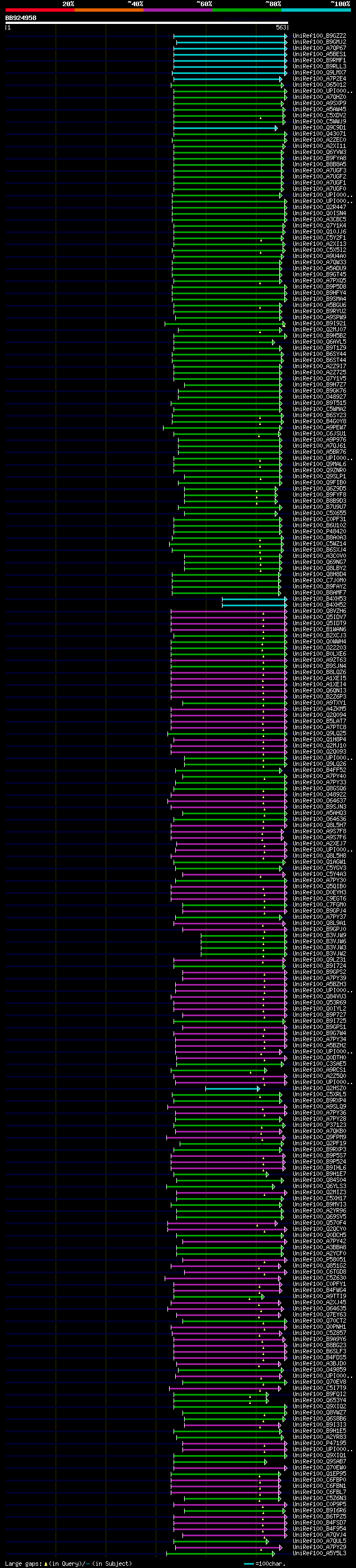Click label UniRef100_A7P2E4
The width and height of the screenshot is (356, 1568).
click(x=319, y=78)
